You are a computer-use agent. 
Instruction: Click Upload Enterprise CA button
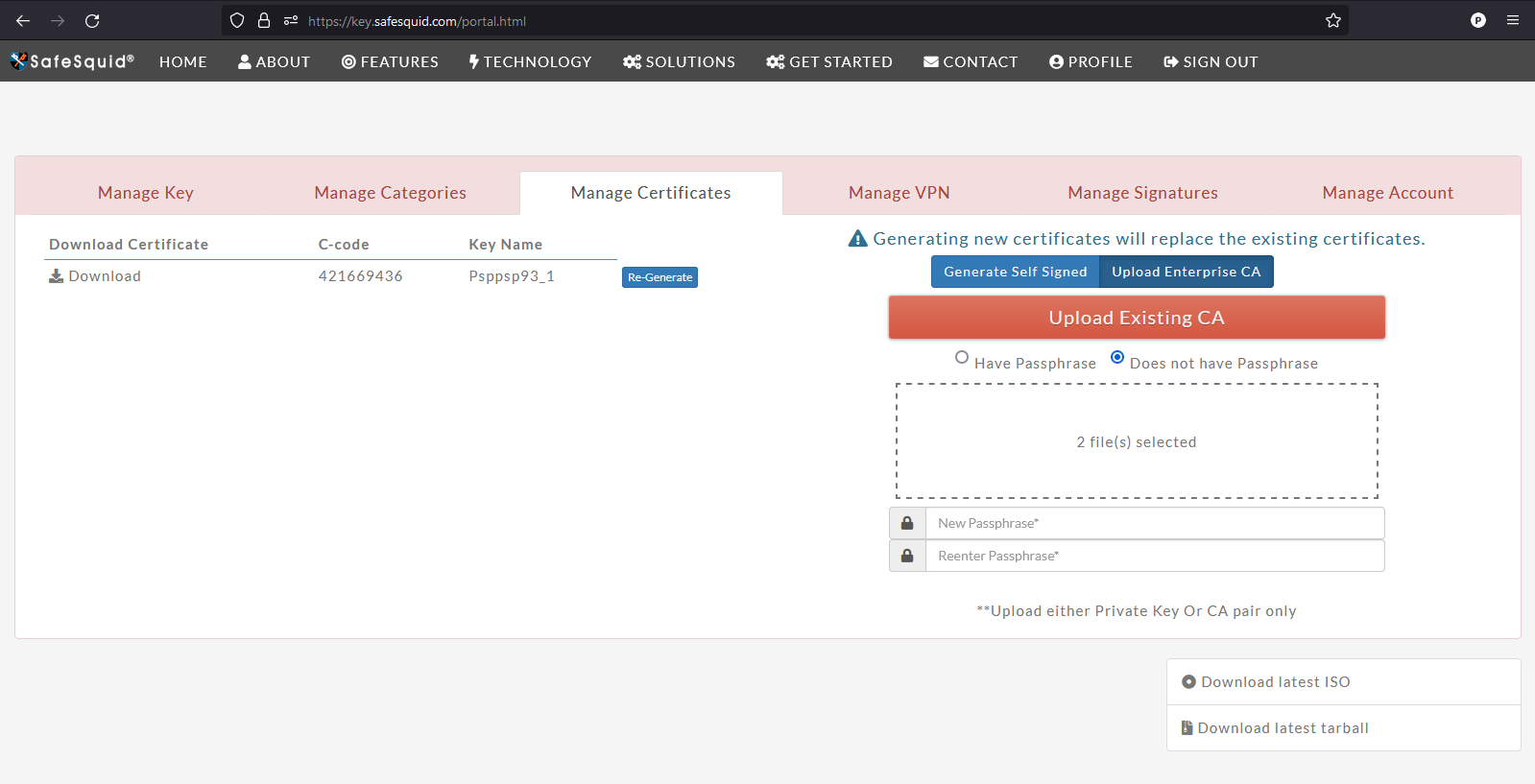[1187, 272]
